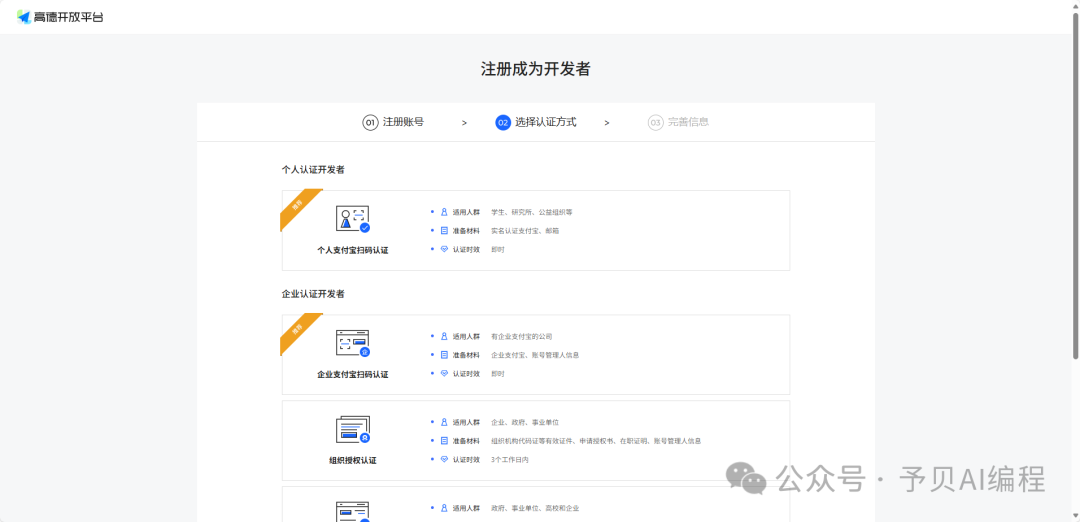1080x522 pixels.
Task: Choose 企业支付宝扫码认证 option title
Action: 353,375
